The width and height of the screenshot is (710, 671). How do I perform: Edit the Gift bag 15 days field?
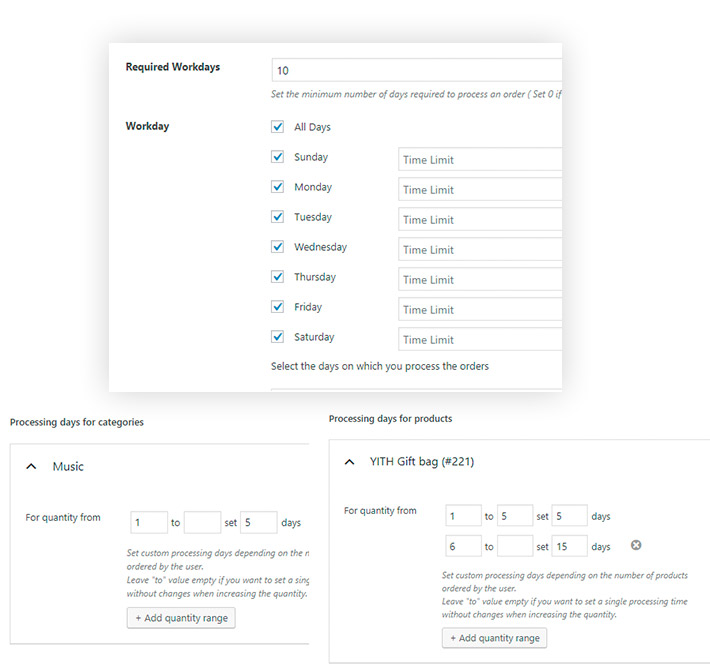pyautogui.click(x=569, y=546)
